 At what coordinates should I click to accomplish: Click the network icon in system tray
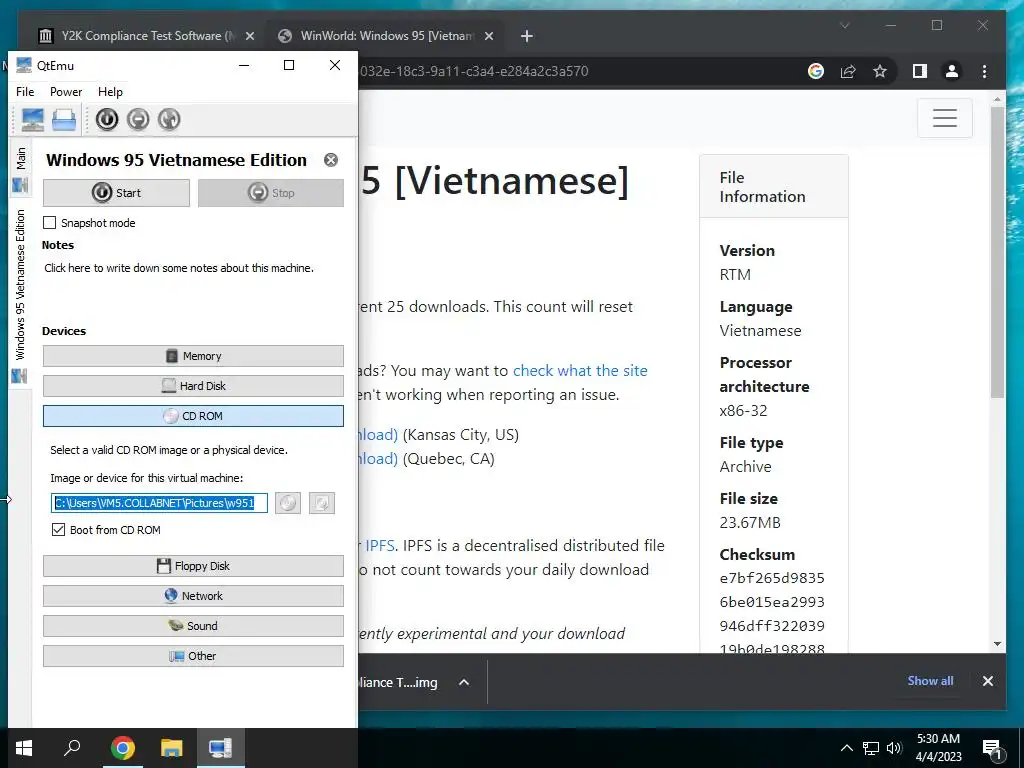tap(871, 748)
